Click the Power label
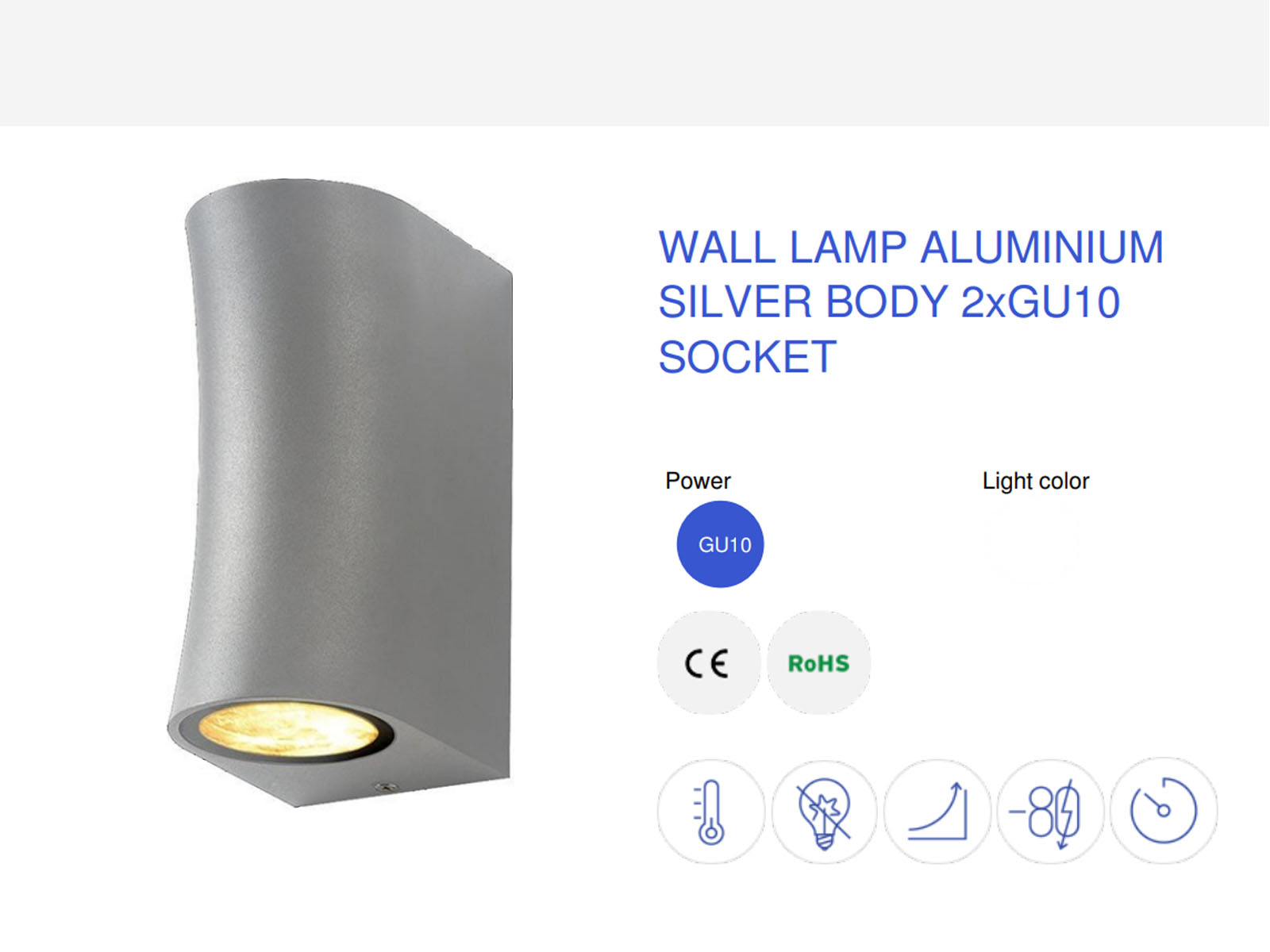 698,481
